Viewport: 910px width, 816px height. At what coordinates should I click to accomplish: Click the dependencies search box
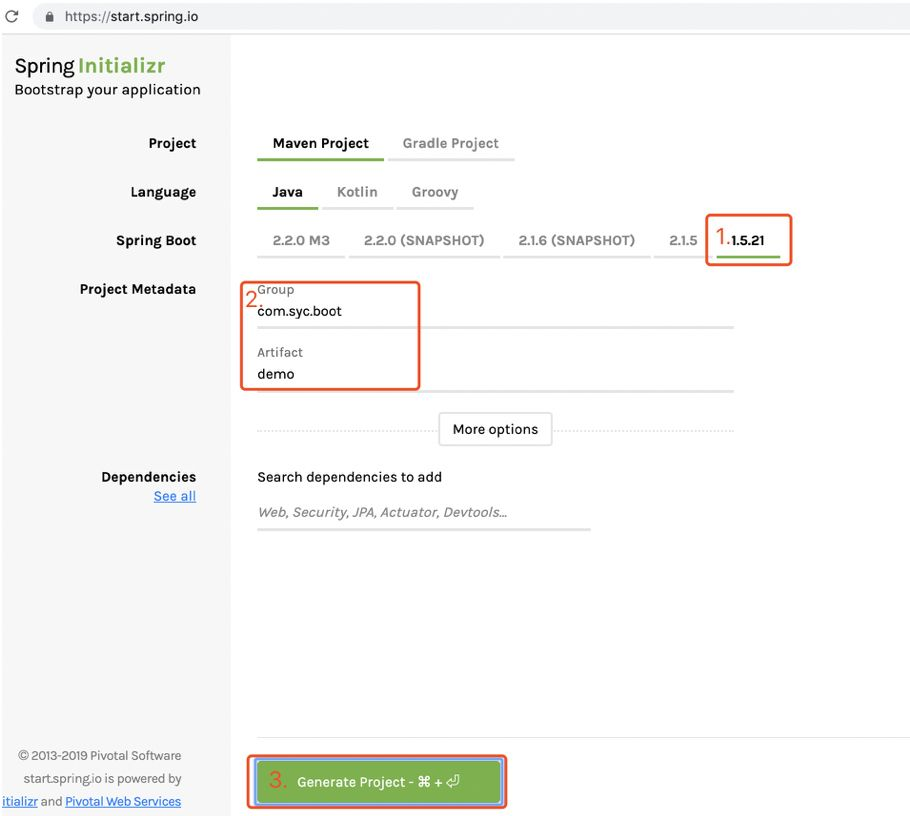click(424, 512)
